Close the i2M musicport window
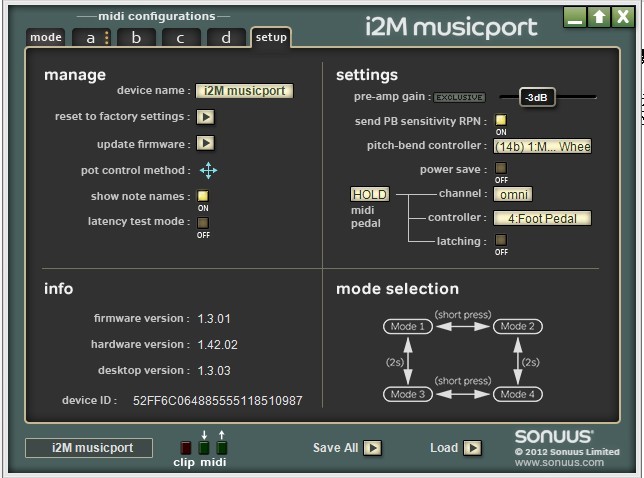This screenshot has height=478, width=644. tap(623, 17)
